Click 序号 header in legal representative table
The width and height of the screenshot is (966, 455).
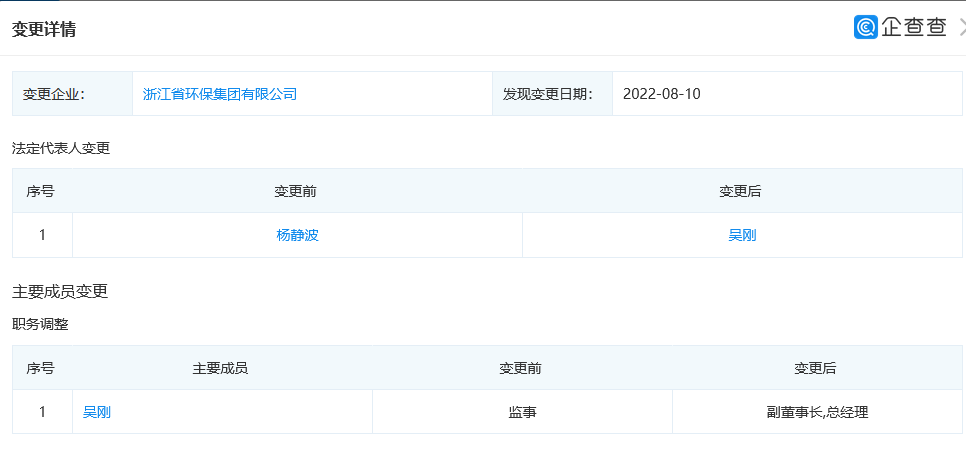pyautogui.click(x=41, y=191)
